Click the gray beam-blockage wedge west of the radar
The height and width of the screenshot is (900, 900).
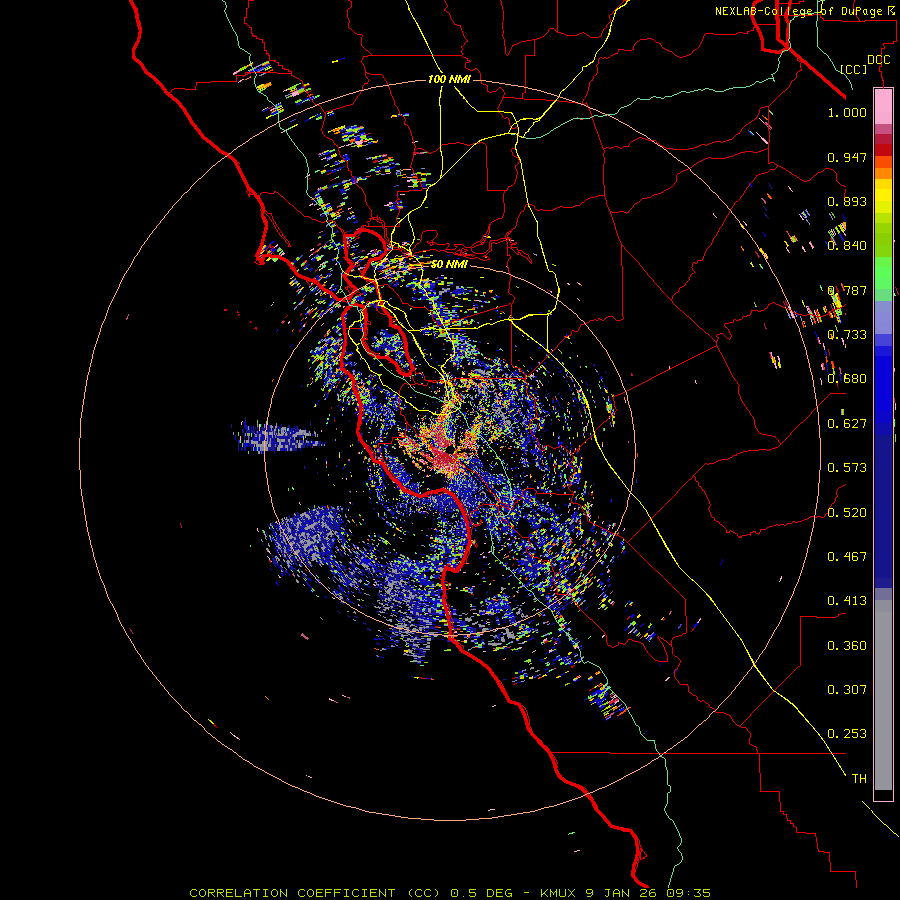(x=276, y=436)
